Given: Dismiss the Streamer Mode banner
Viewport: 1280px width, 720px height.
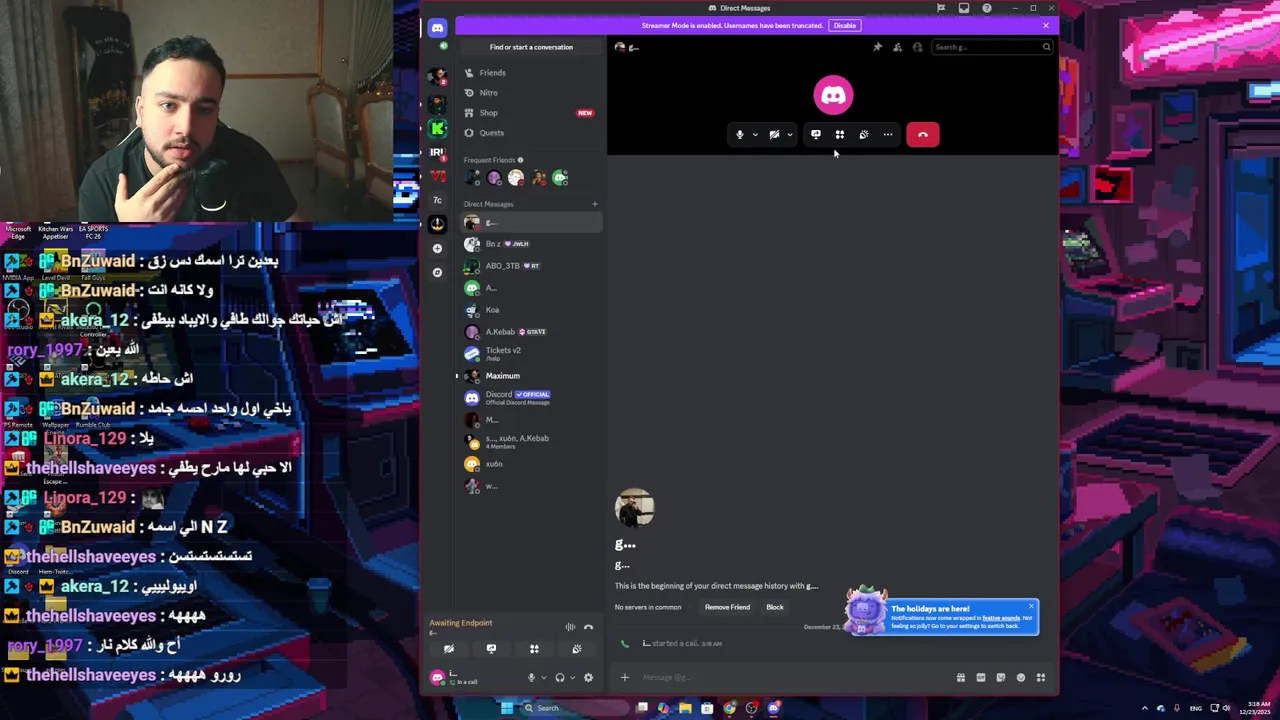Looking at the screenshot, I should [1046, 25].
